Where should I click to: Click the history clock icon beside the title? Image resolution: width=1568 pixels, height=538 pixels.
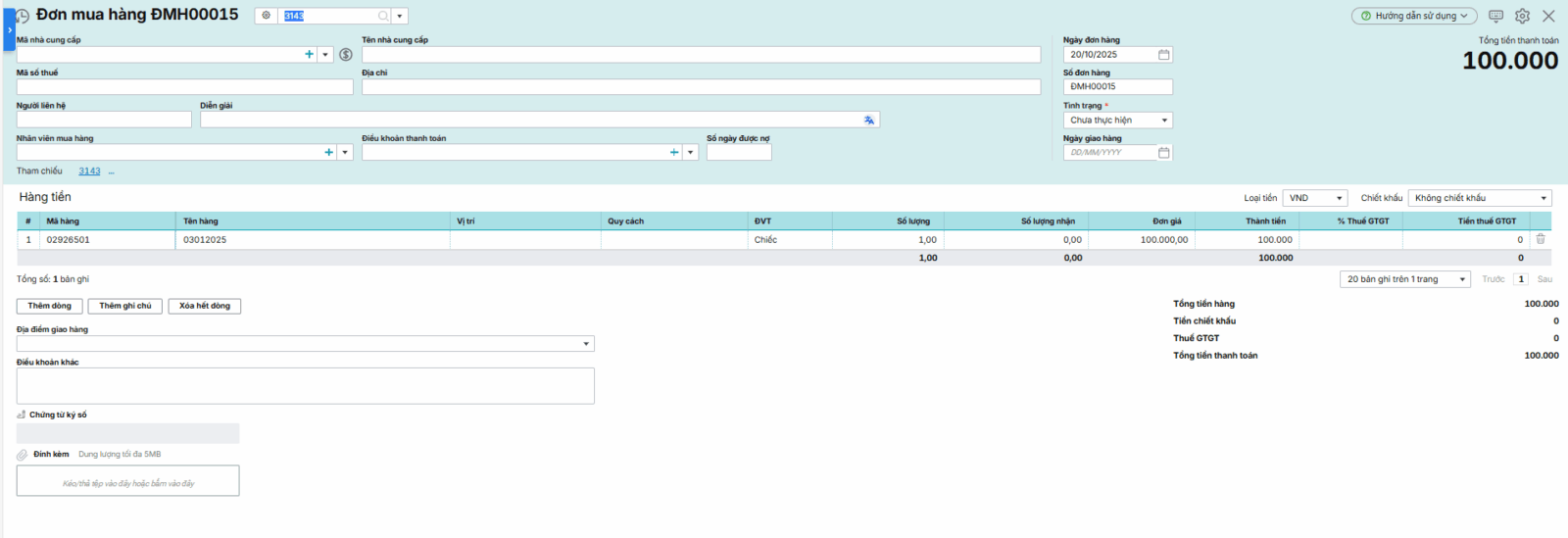pos(23,17)
